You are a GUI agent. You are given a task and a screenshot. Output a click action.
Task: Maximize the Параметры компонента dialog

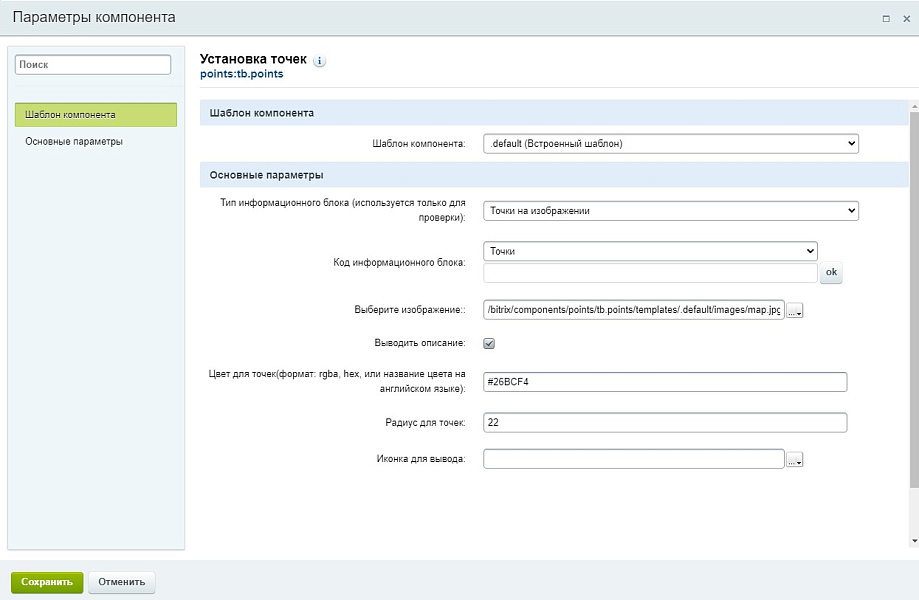886,18
